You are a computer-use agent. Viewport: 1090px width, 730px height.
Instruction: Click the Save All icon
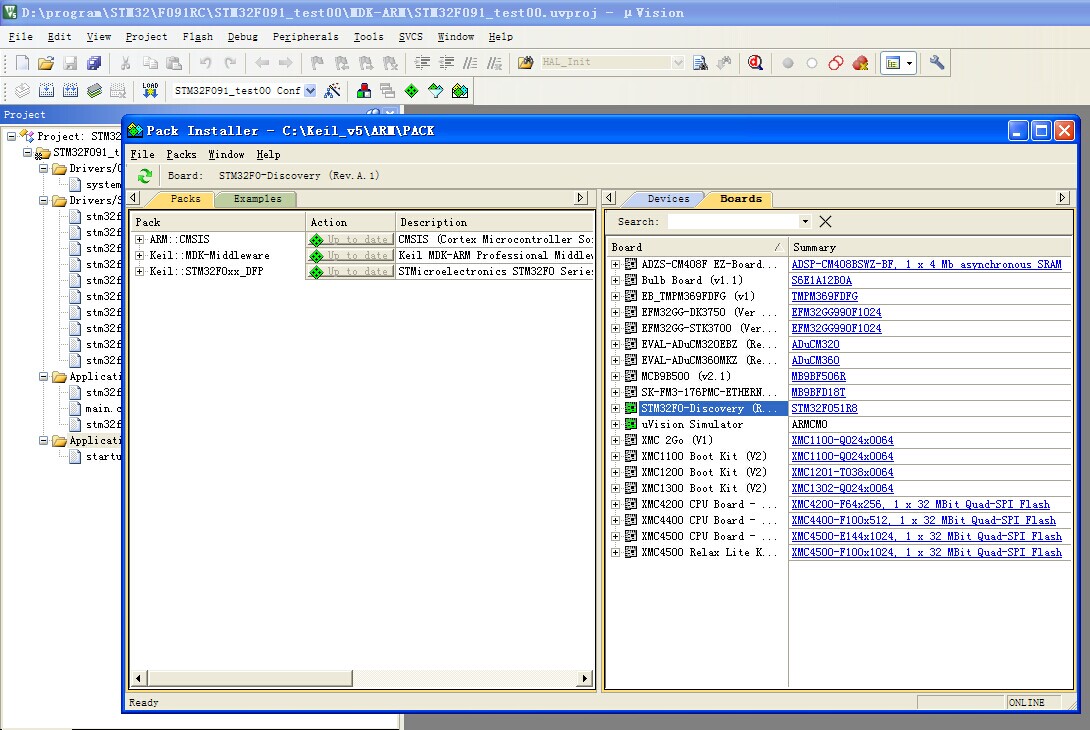tap(94, 63)
